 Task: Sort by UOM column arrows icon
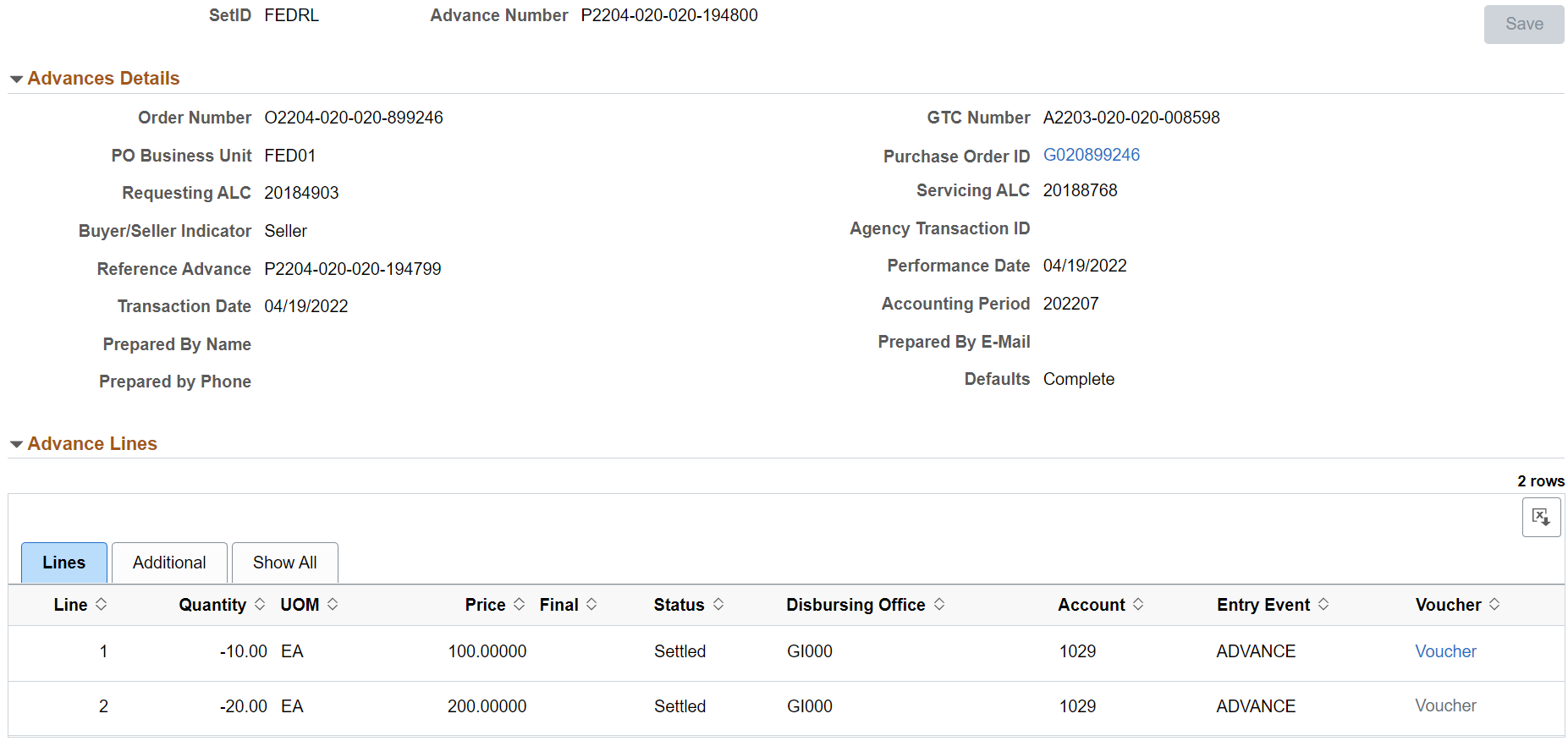[x=333, y=604]
